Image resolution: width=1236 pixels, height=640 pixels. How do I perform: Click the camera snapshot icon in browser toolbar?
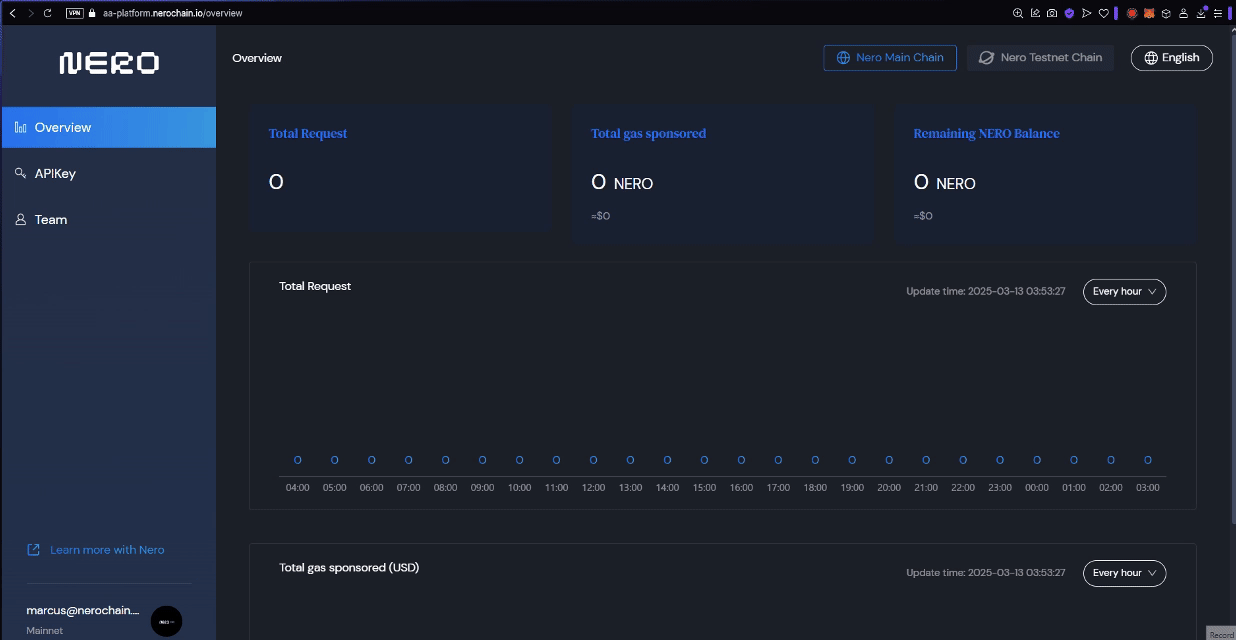tap(1052, 13)
